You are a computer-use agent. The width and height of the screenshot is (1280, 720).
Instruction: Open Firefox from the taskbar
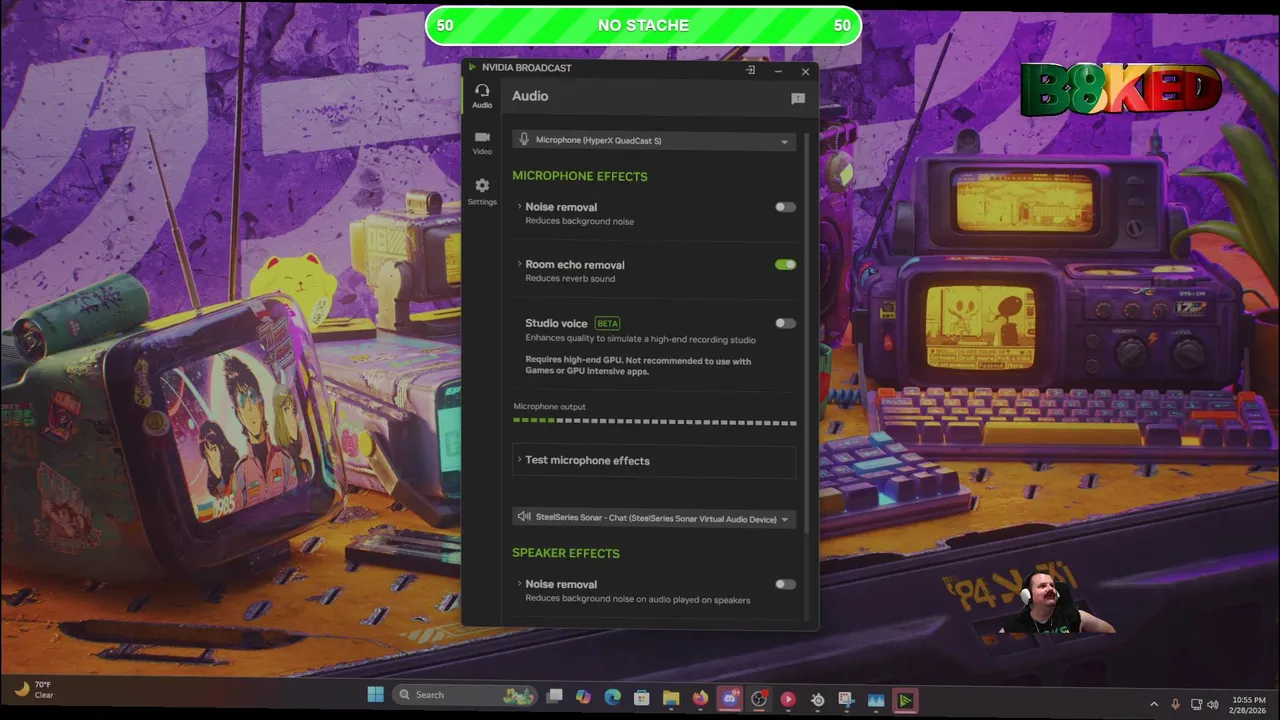(x=700, y=697)
